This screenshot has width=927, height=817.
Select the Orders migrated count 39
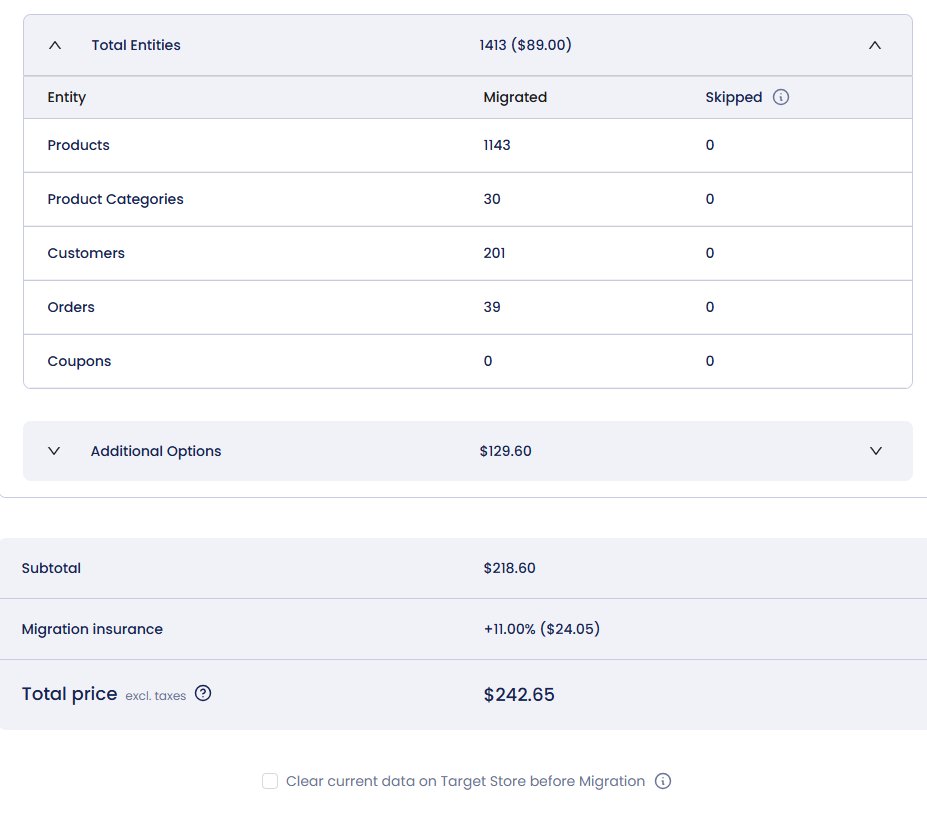(492, 307)
